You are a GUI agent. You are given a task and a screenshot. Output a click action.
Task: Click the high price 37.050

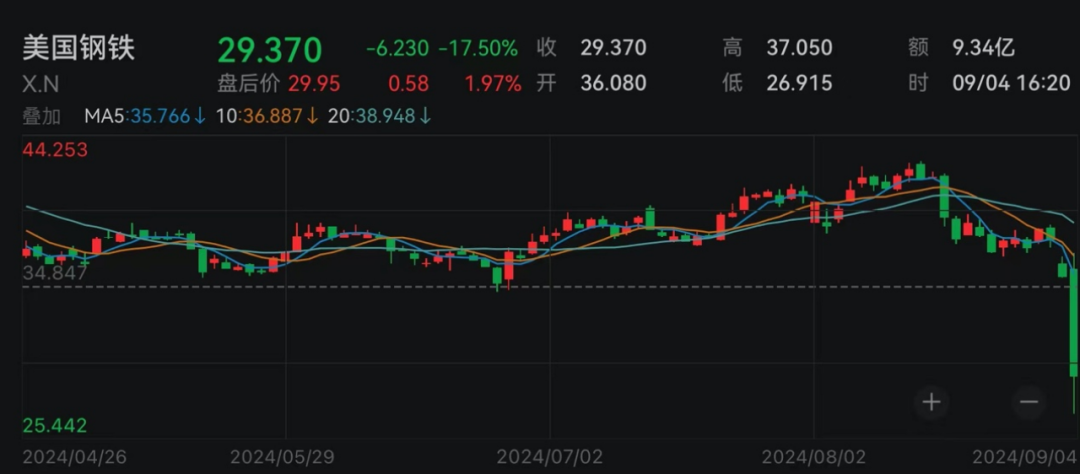point(799,48)
